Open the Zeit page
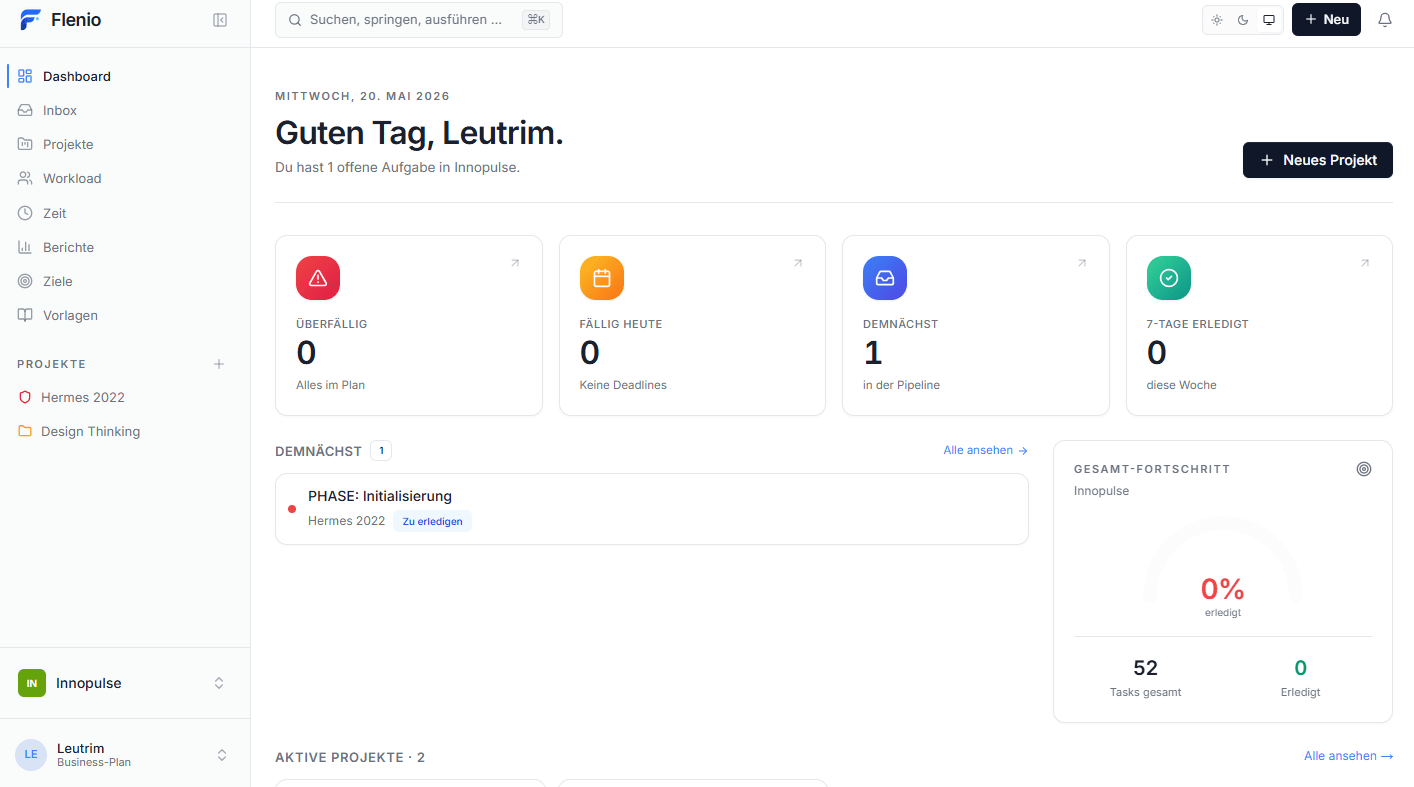Image resolution: width=1414 pixels, height=787 pixels. coord(125,213)
